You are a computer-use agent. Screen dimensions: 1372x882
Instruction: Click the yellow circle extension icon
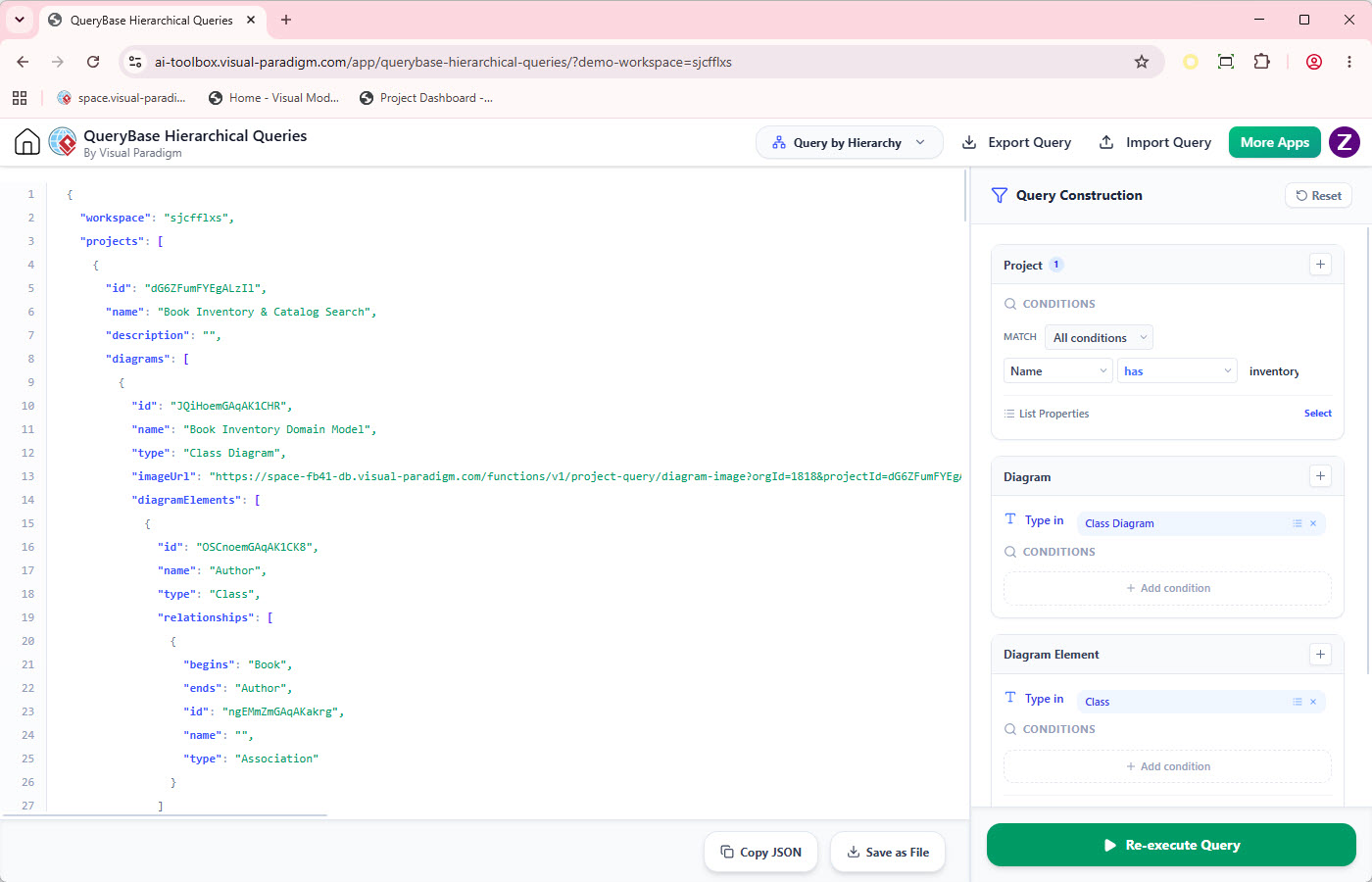[x=1191, y=62]
